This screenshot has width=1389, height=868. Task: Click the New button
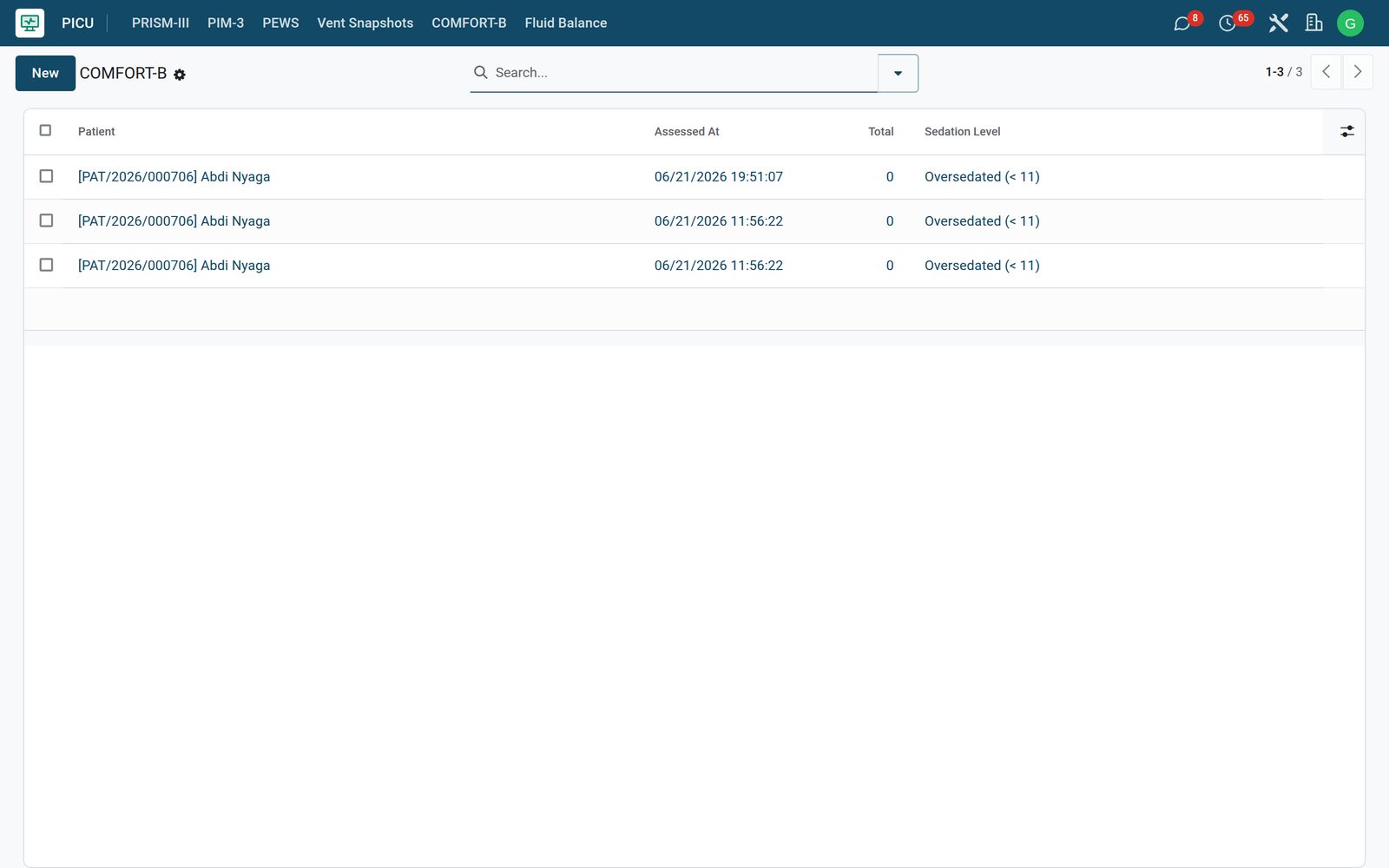(x=45, y=73)
